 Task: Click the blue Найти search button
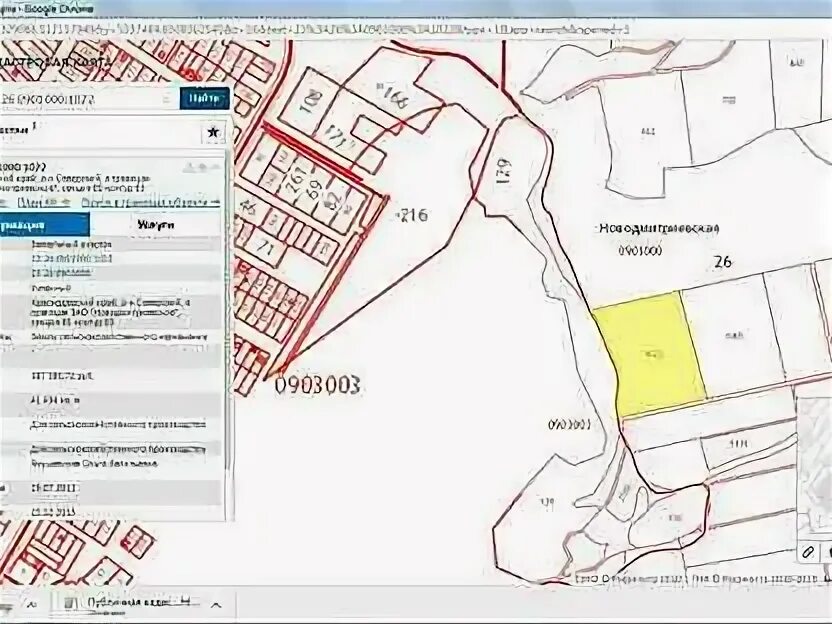(x=204, y=98)
